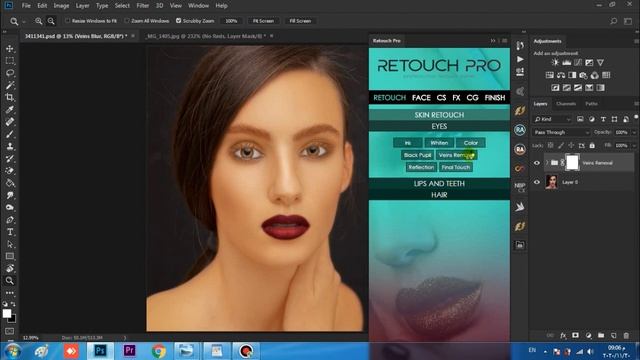Delete layer using trash icon
This screenshot has height=360, width=640.
(626, 336)
